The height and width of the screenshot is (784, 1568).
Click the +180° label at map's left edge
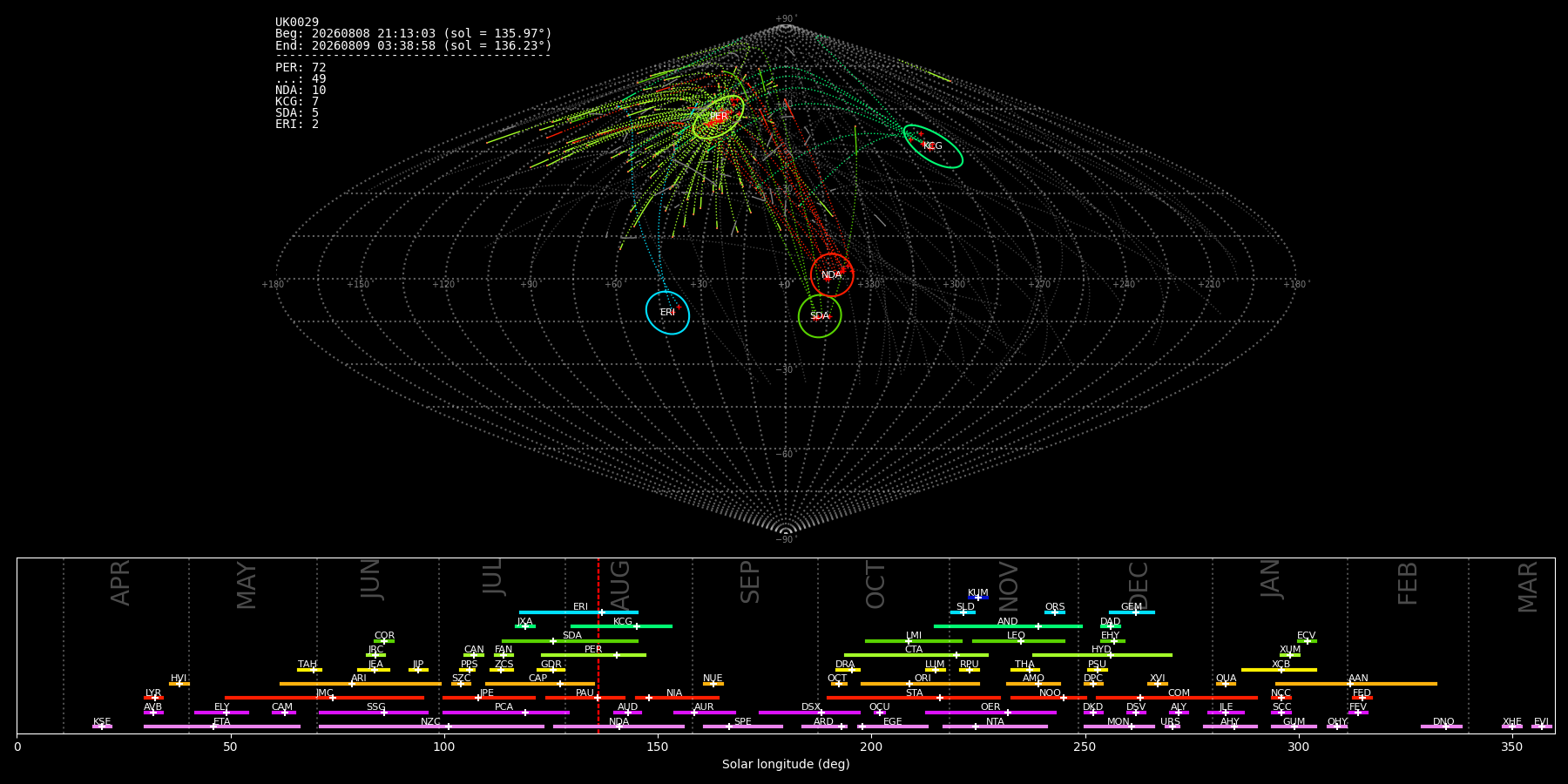274,284
